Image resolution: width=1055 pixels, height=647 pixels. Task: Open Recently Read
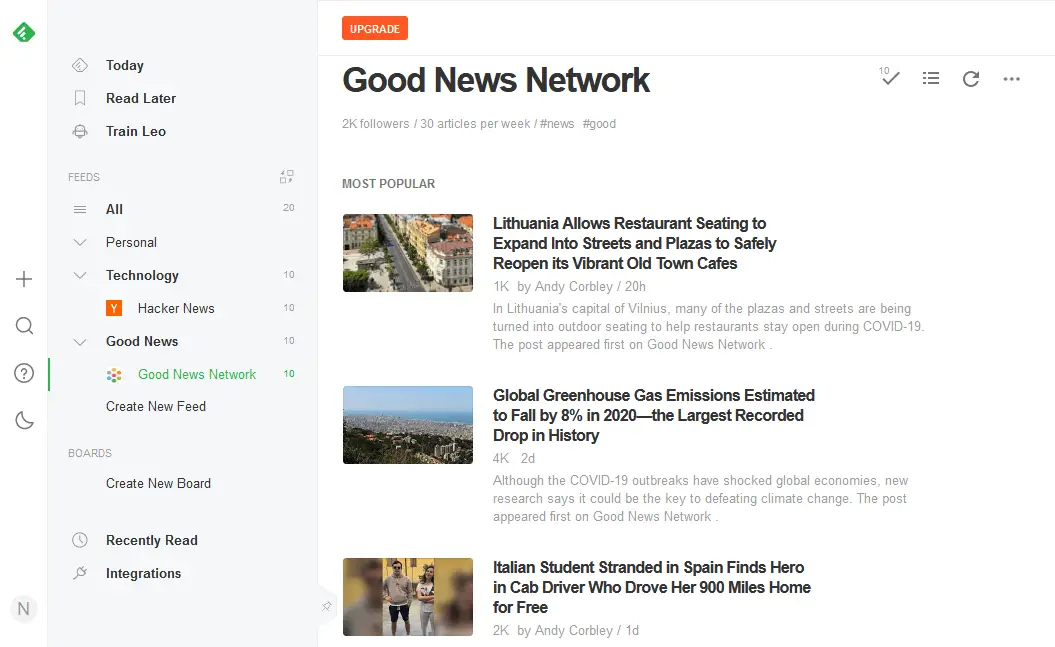click(151, 540)
